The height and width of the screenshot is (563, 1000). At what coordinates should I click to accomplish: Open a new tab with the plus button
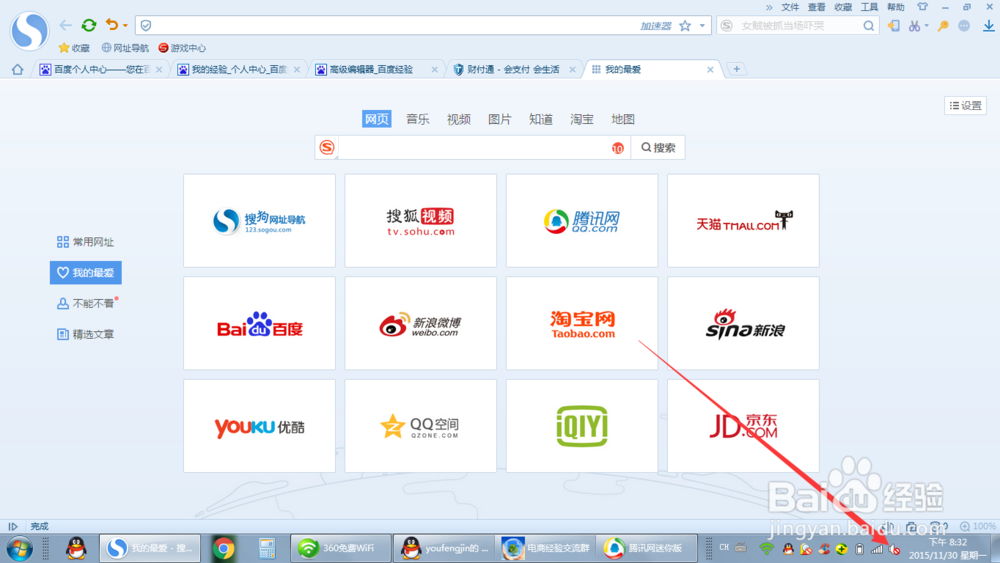(x=737, y=69)
